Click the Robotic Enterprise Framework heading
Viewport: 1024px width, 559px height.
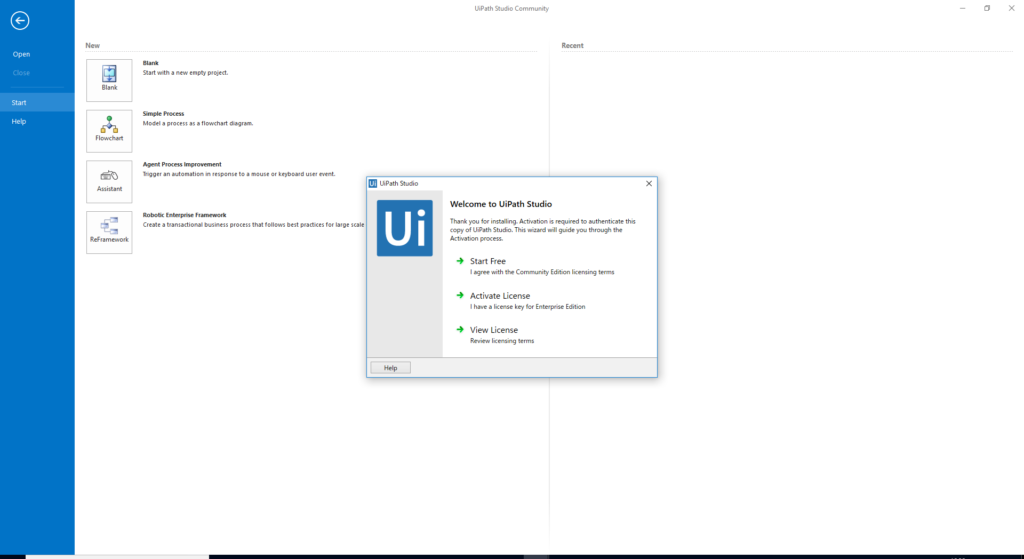[x=185, y=215]
